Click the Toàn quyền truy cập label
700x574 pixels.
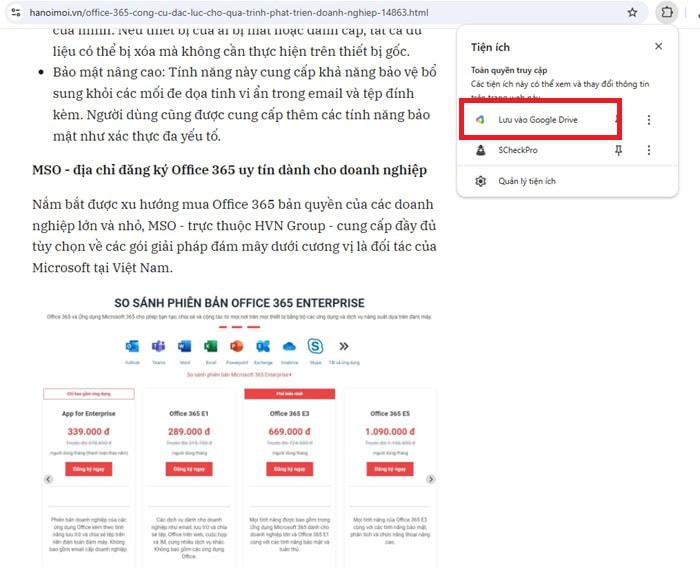(509, 70)
